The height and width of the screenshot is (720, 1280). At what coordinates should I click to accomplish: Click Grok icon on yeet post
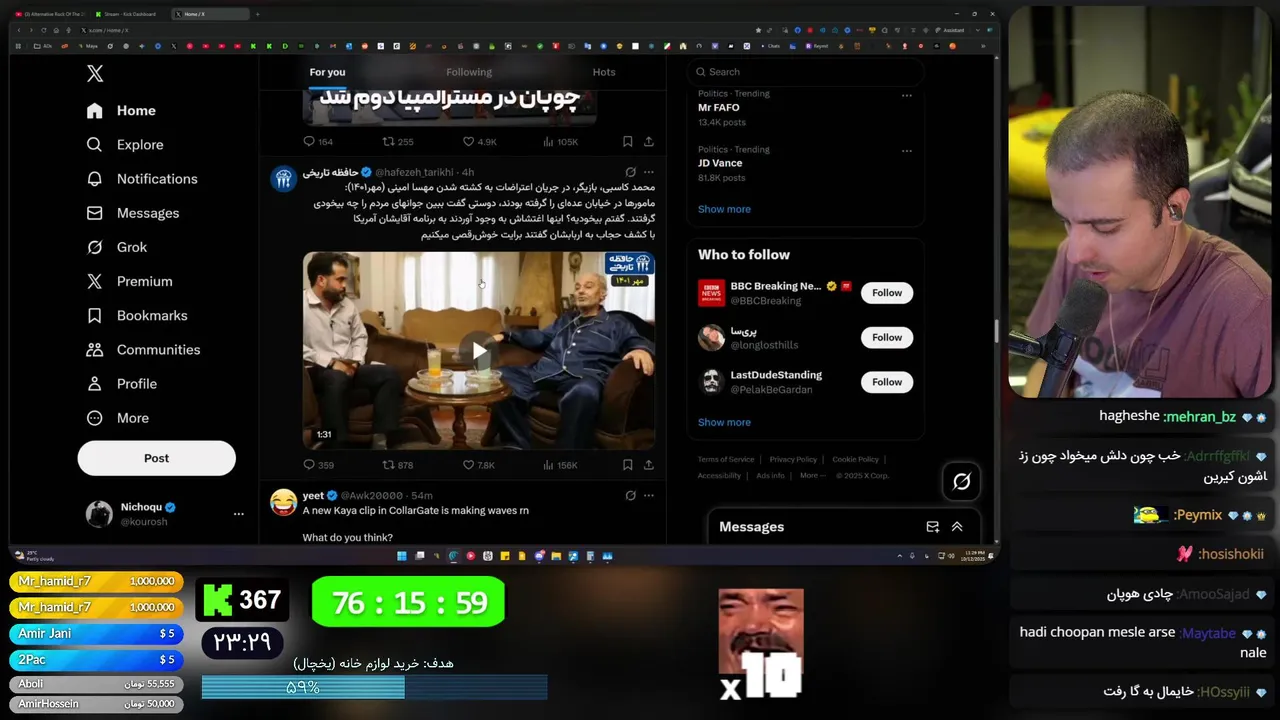click(x=630, y=495)
